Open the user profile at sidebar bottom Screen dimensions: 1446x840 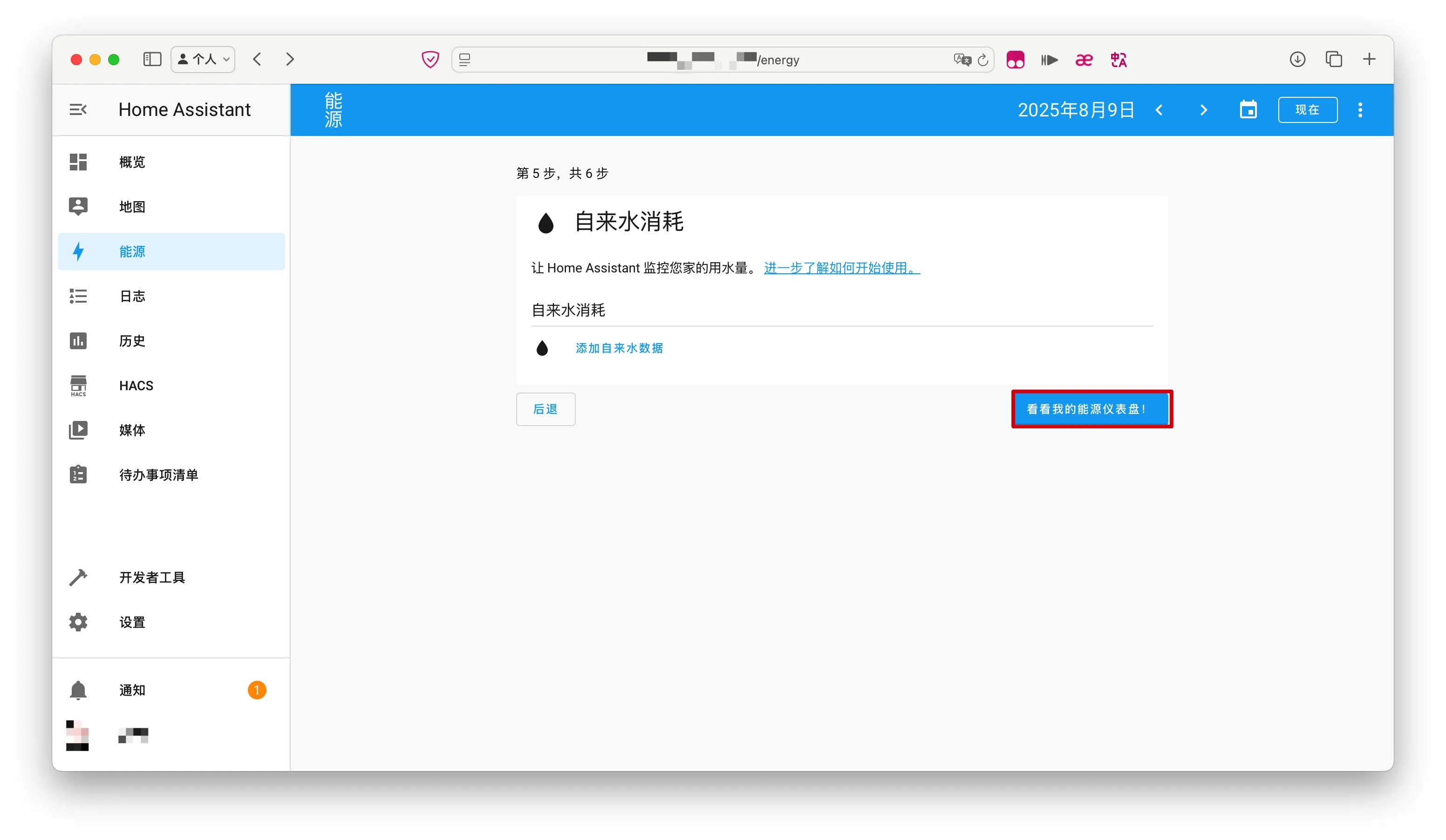(x=171, y=735)
